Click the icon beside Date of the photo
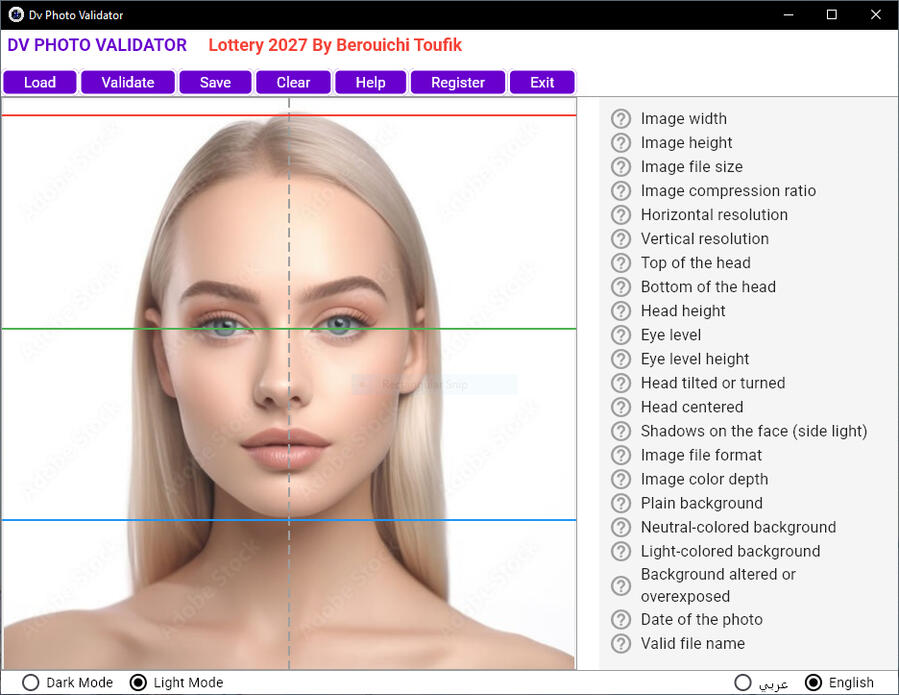 621,620
